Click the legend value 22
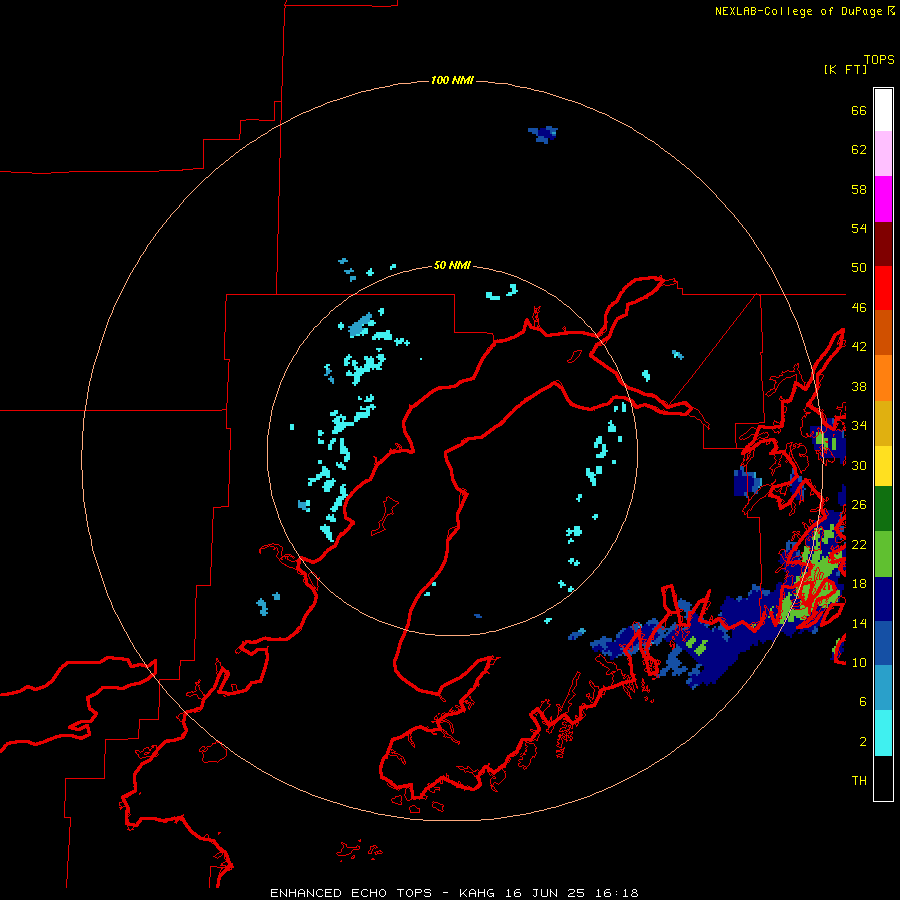The width and height of the screenshot is (900, 900). click(859, 544)
